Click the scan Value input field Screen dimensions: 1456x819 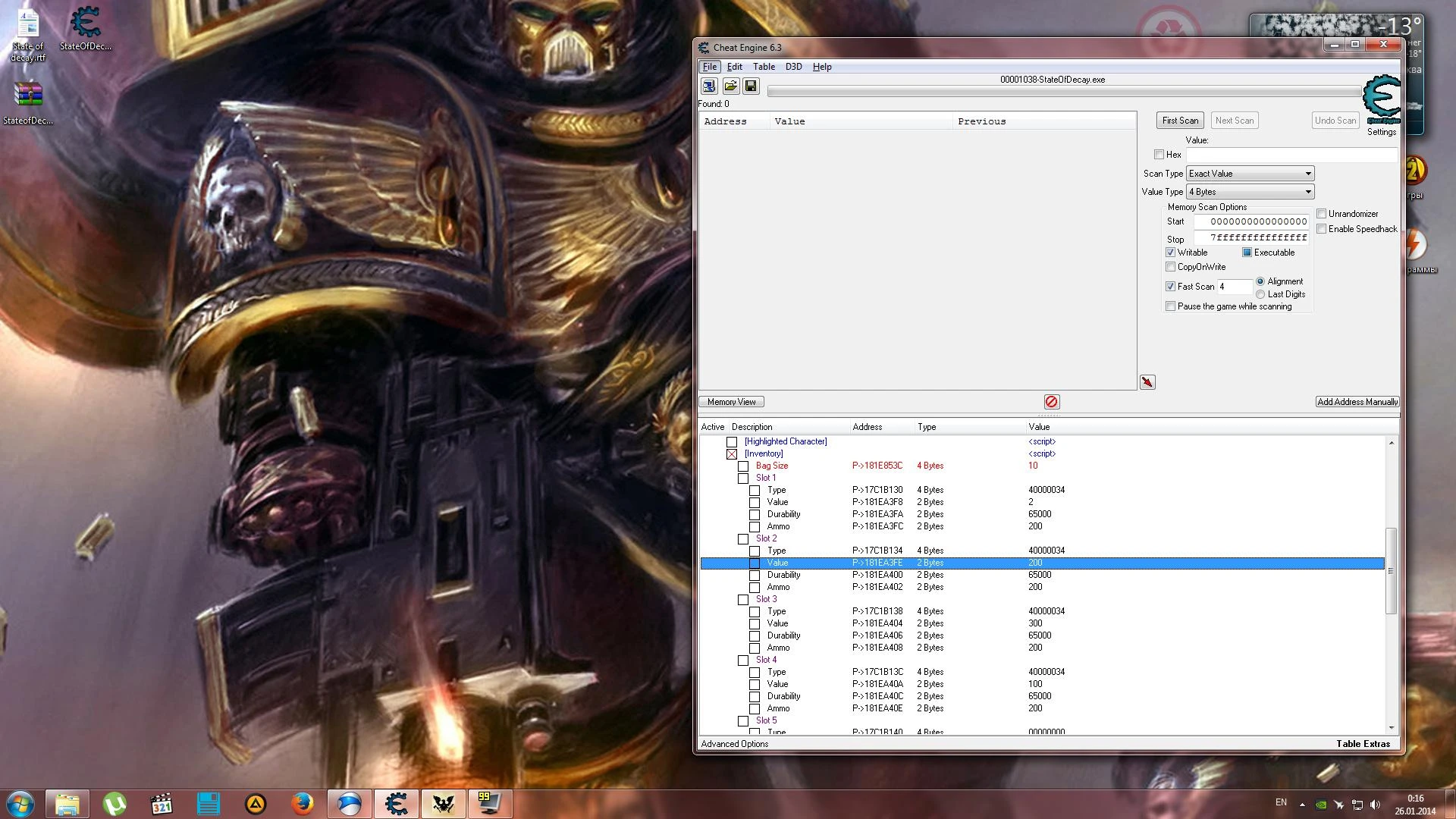[1291, 155]
